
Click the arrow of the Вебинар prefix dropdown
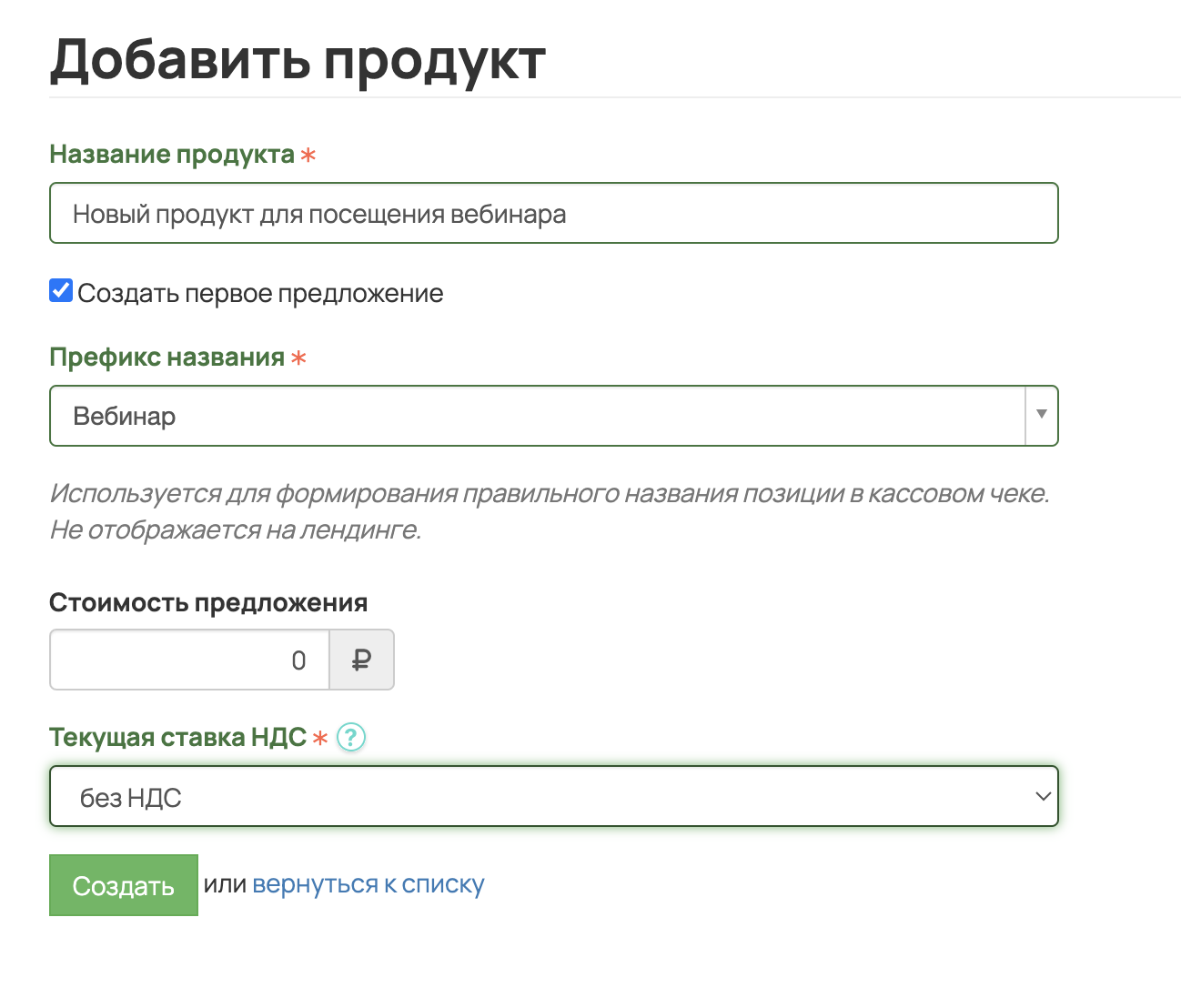pos(1042,416)
